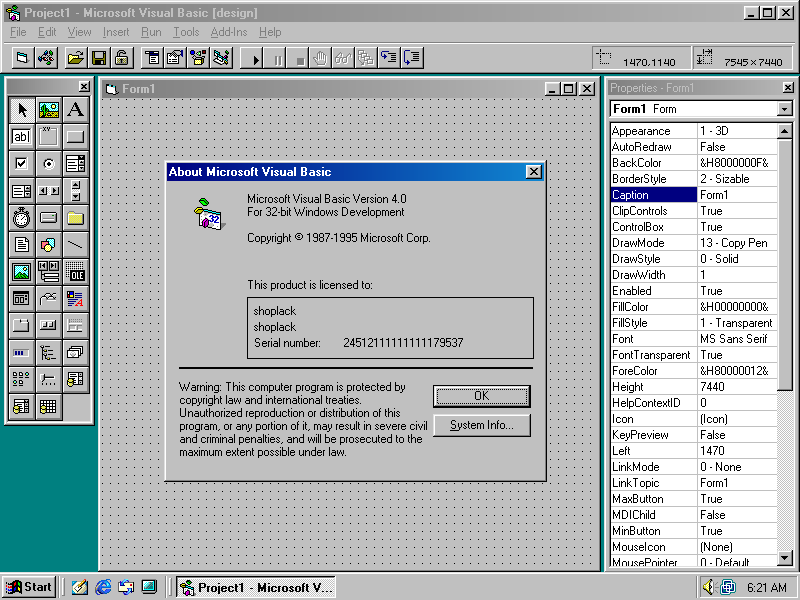Open the Menu Editor from the toolbar
800x600 pixels.
pyautogui.click(x=152, y=58)
